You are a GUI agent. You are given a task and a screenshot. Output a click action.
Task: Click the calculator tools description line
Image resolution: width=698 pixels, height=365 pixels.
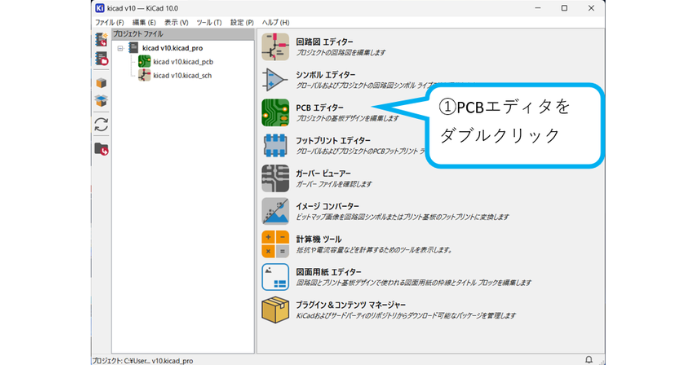coord(374,250)
